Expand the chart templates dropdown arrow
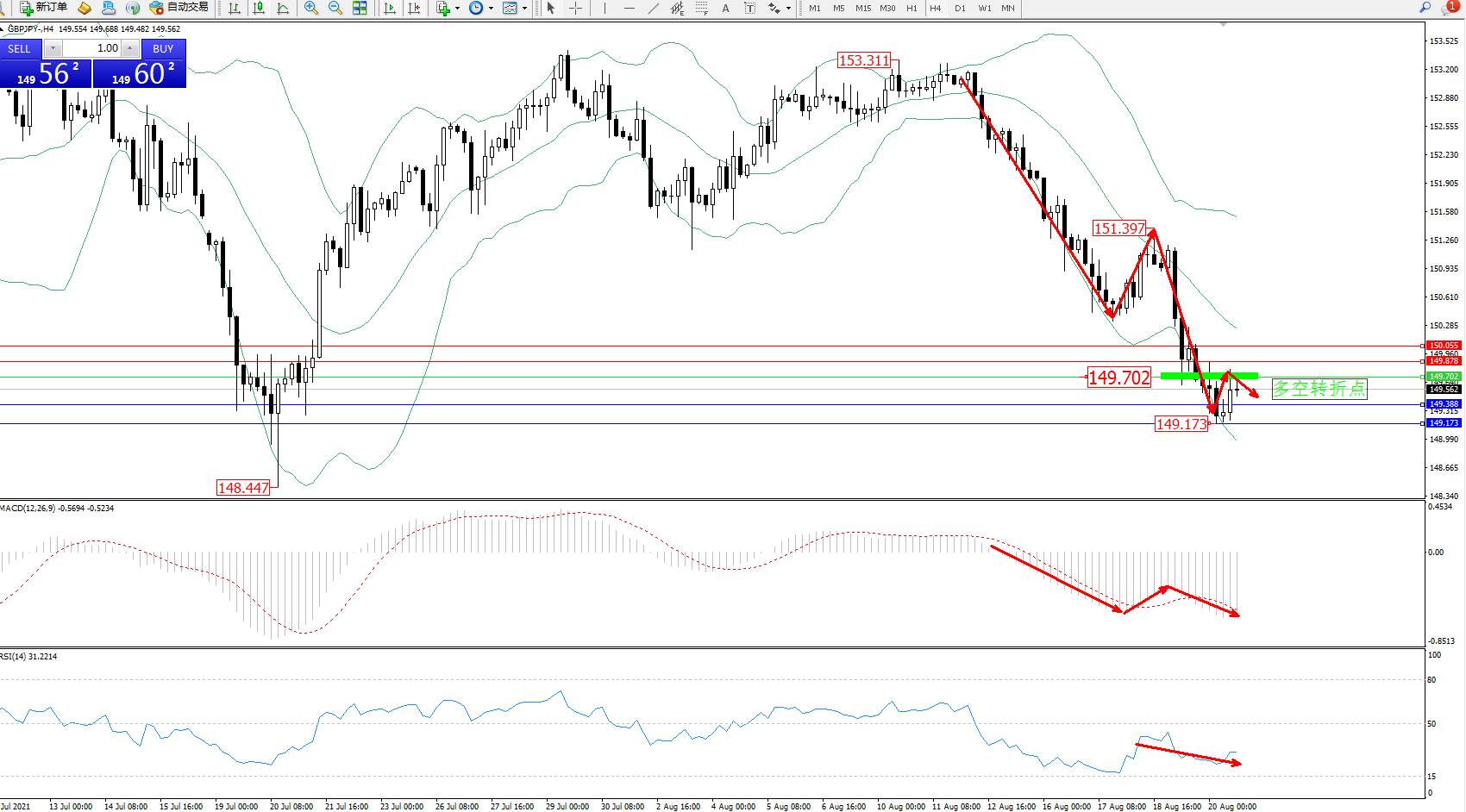The width and height of the screenshot is (1466, 812). pos(524,9)
